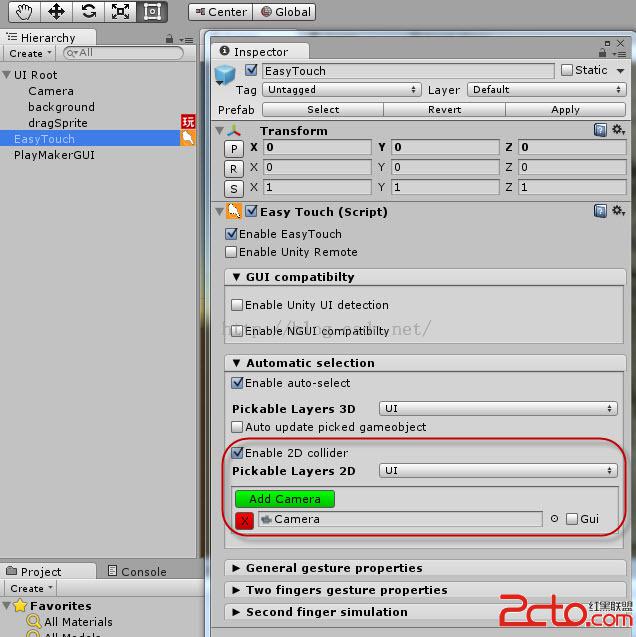The width and height of the screenshot is (636, 637).
Task: Click the Hierarchy search field
Action: coord(123,53)
